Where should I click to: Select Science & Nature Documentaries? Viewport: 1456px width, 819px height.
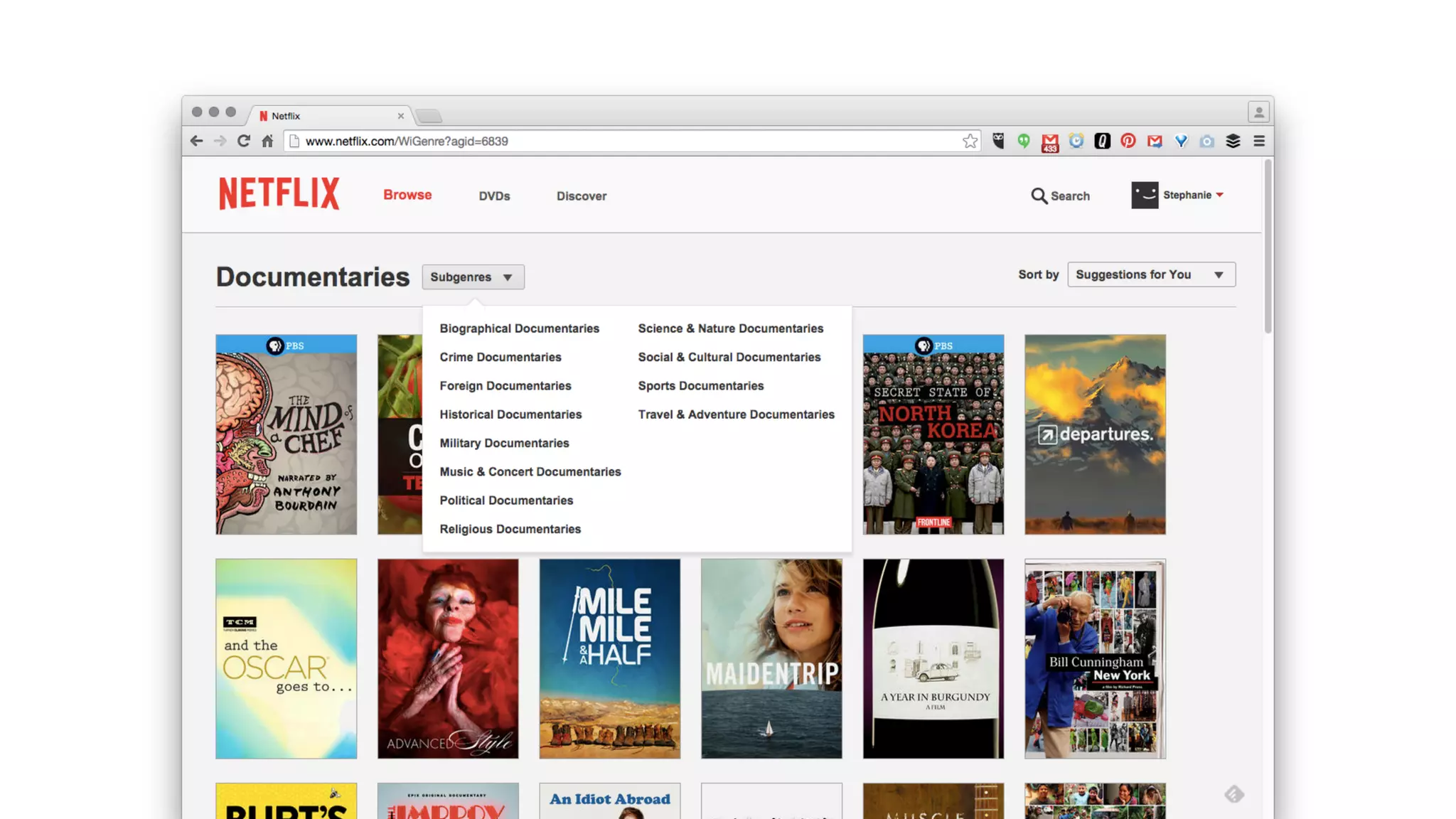pos(730,328)
